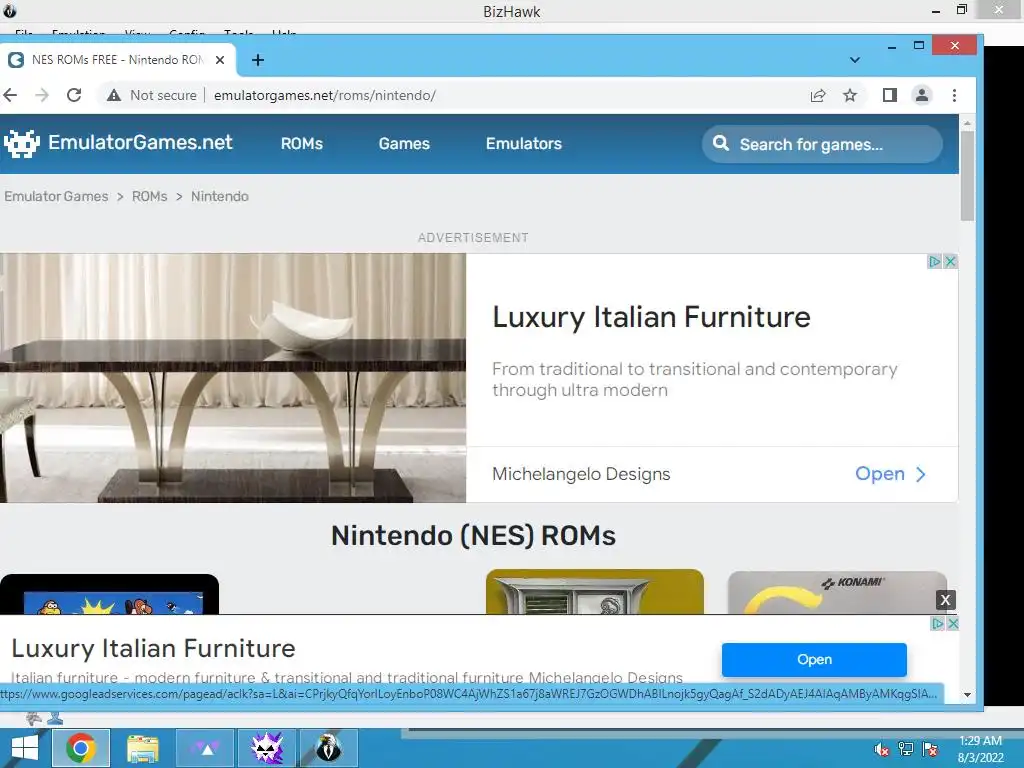1024x768 pixels.
Task: Click the purple triangle taskbar app
Action: (x=205, y=748)
